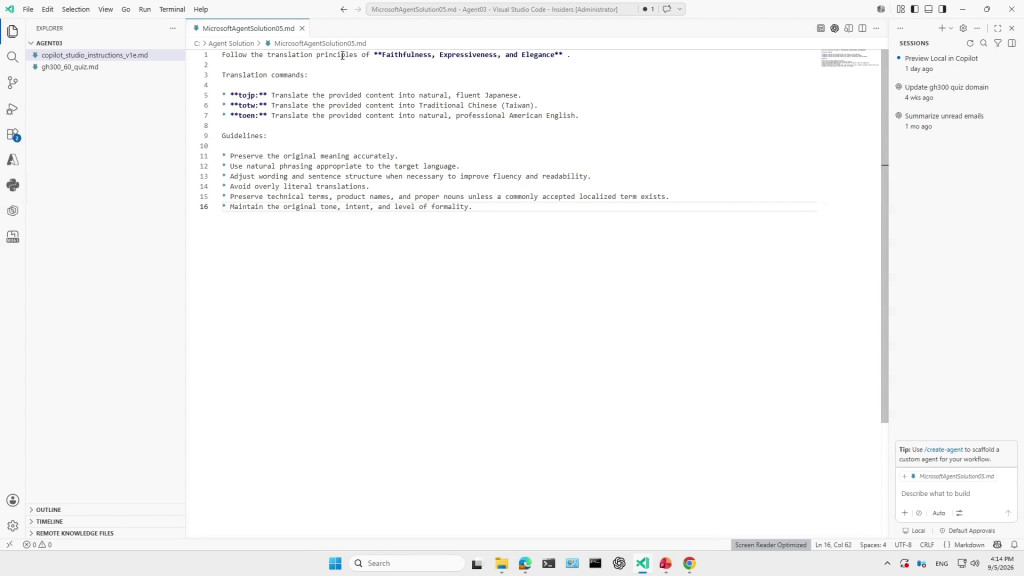Click the Customize Layout icon
Image resolution: width=1024 pixels, height=576 pixels.
(901, 9)
